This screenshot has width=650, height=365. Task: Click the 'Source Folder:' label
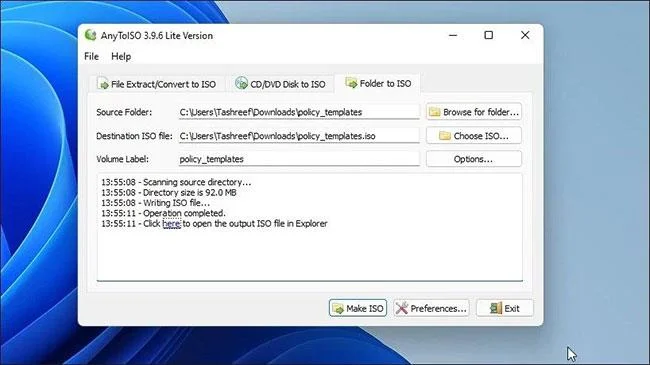pyautogui.click(x=124, y=112)
